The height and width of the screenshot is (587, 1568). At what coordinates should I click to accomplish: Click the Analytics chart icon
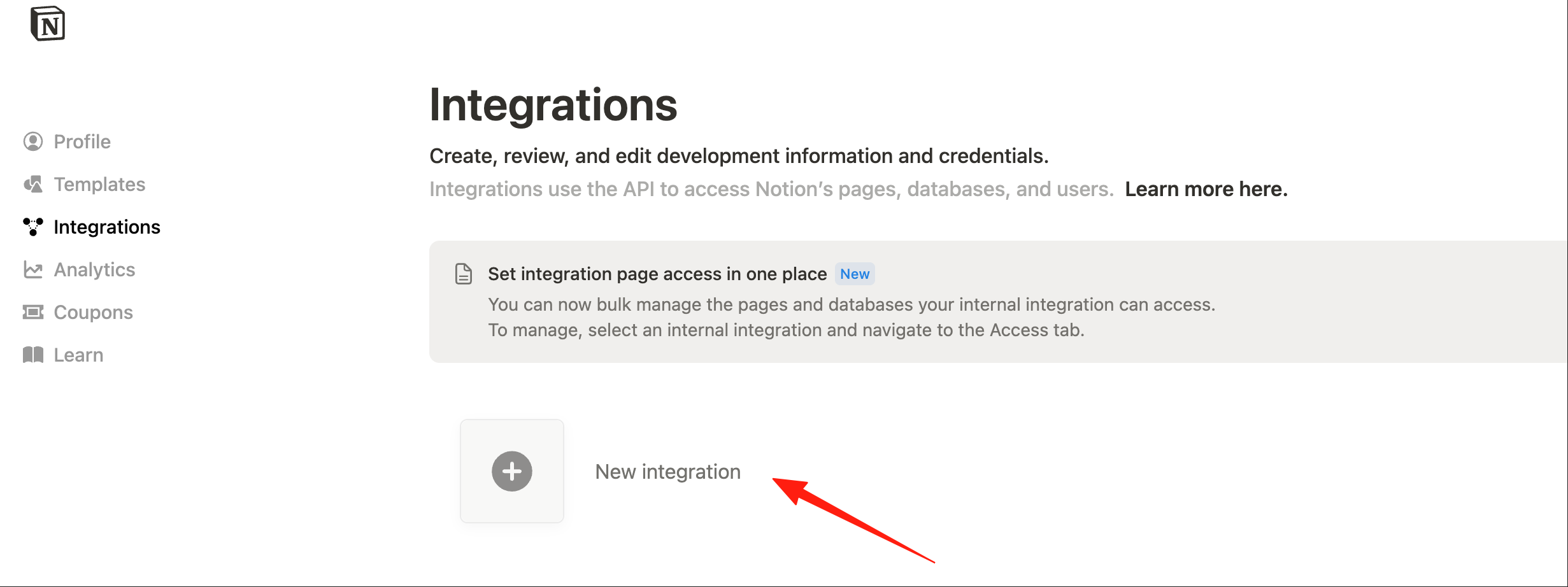33,269
